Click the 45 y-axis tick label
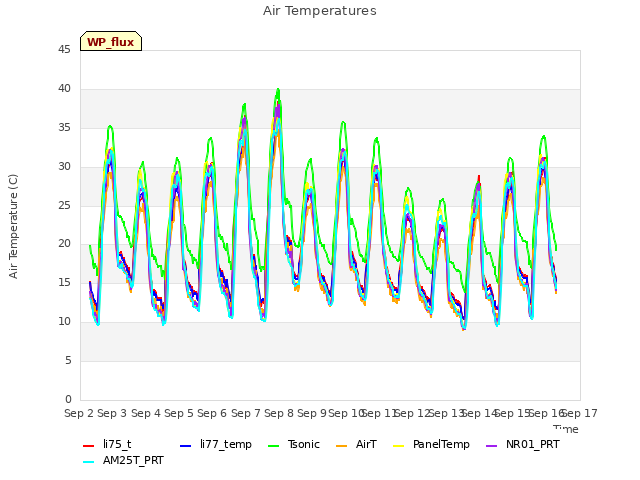This screenshot has height=480, width=640. (64, 49)
